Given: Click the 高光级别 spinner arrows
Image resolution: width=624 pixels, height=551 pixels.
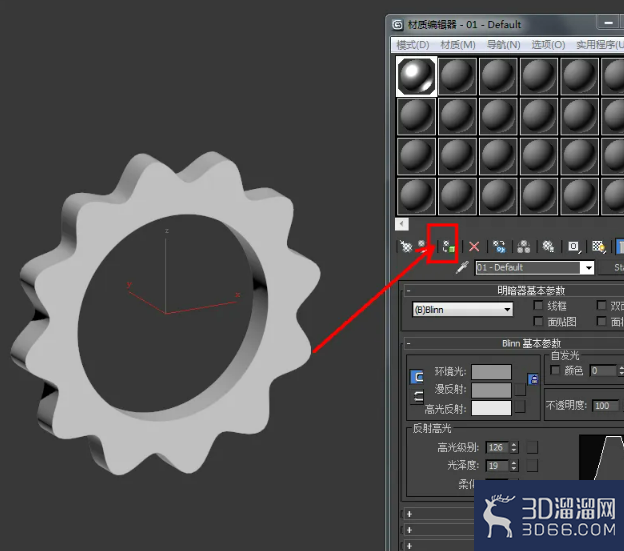Looking at the screenshot, I should click(514, 448).
